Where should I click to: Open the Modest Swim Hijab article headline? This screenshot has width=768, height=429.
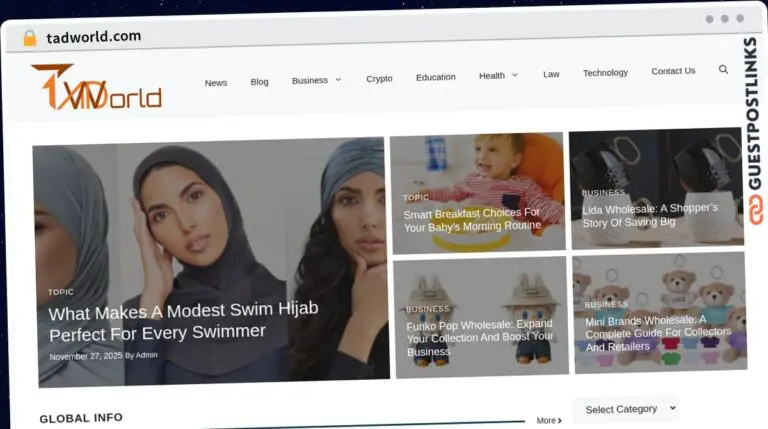click(183, 321)
